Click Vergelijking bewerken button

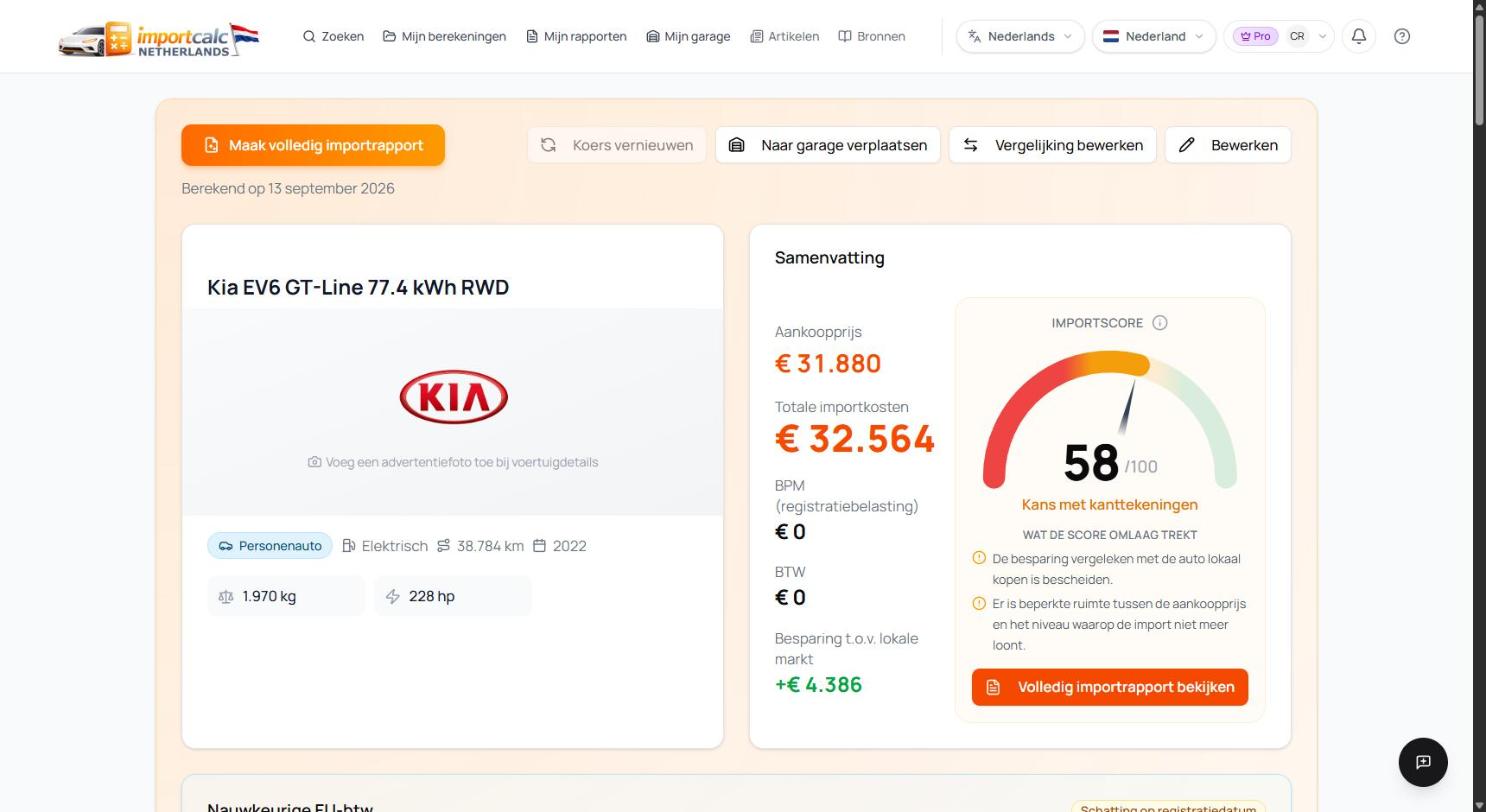(x=1053, y=145)
